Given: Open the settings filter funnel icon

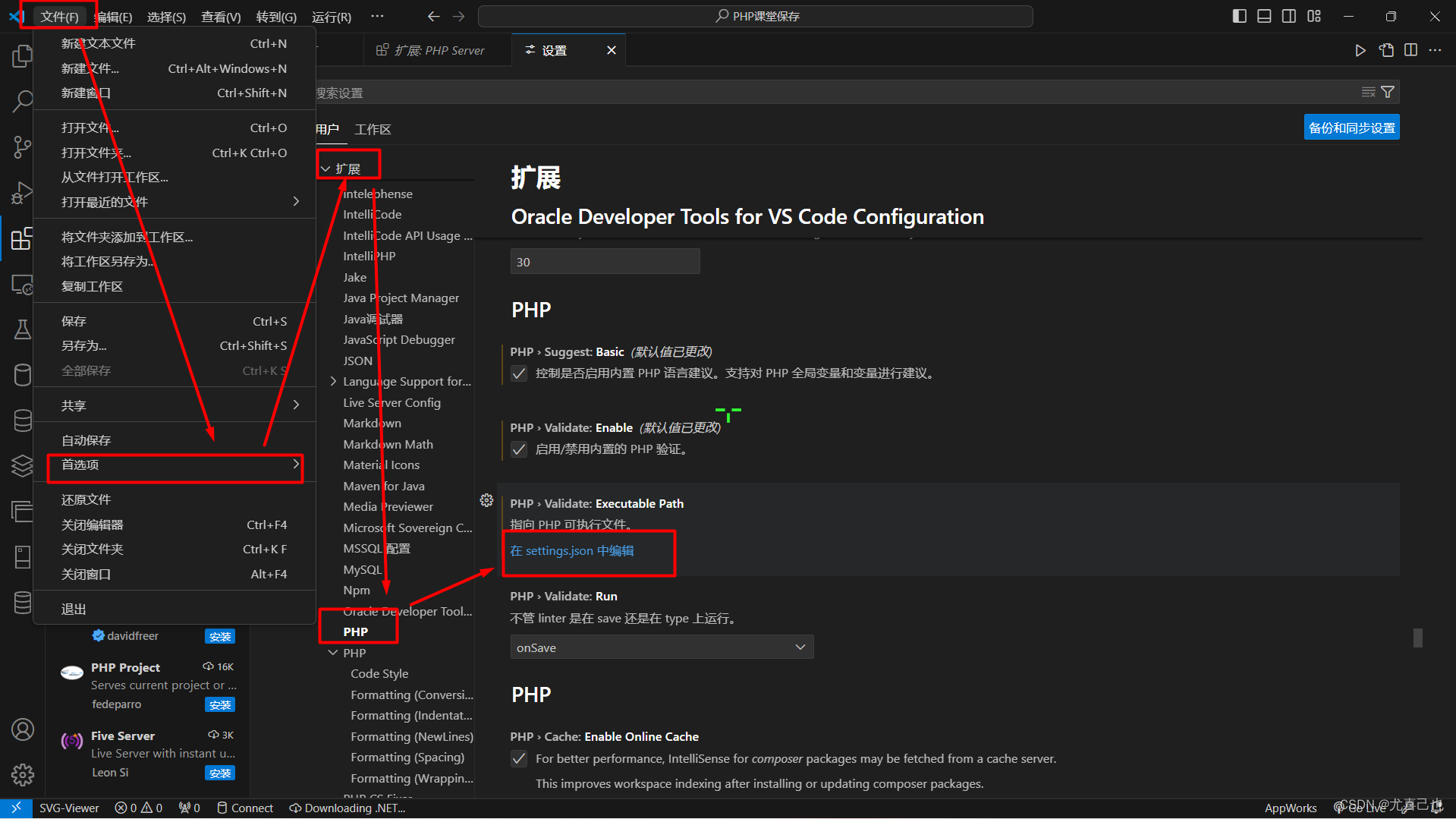Looking at the screenshot, I should click(1388, 92).
